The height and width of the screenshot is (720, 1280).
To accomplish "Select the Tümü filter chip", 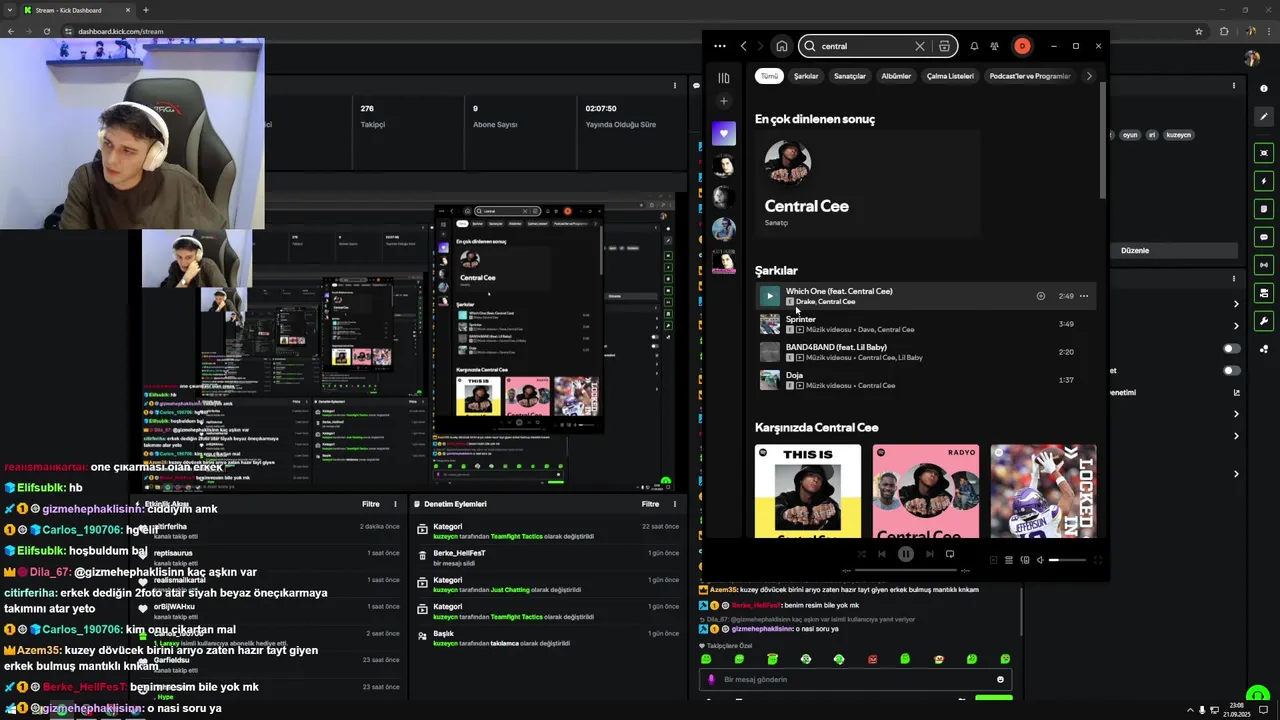I will (x=769, y=76).
